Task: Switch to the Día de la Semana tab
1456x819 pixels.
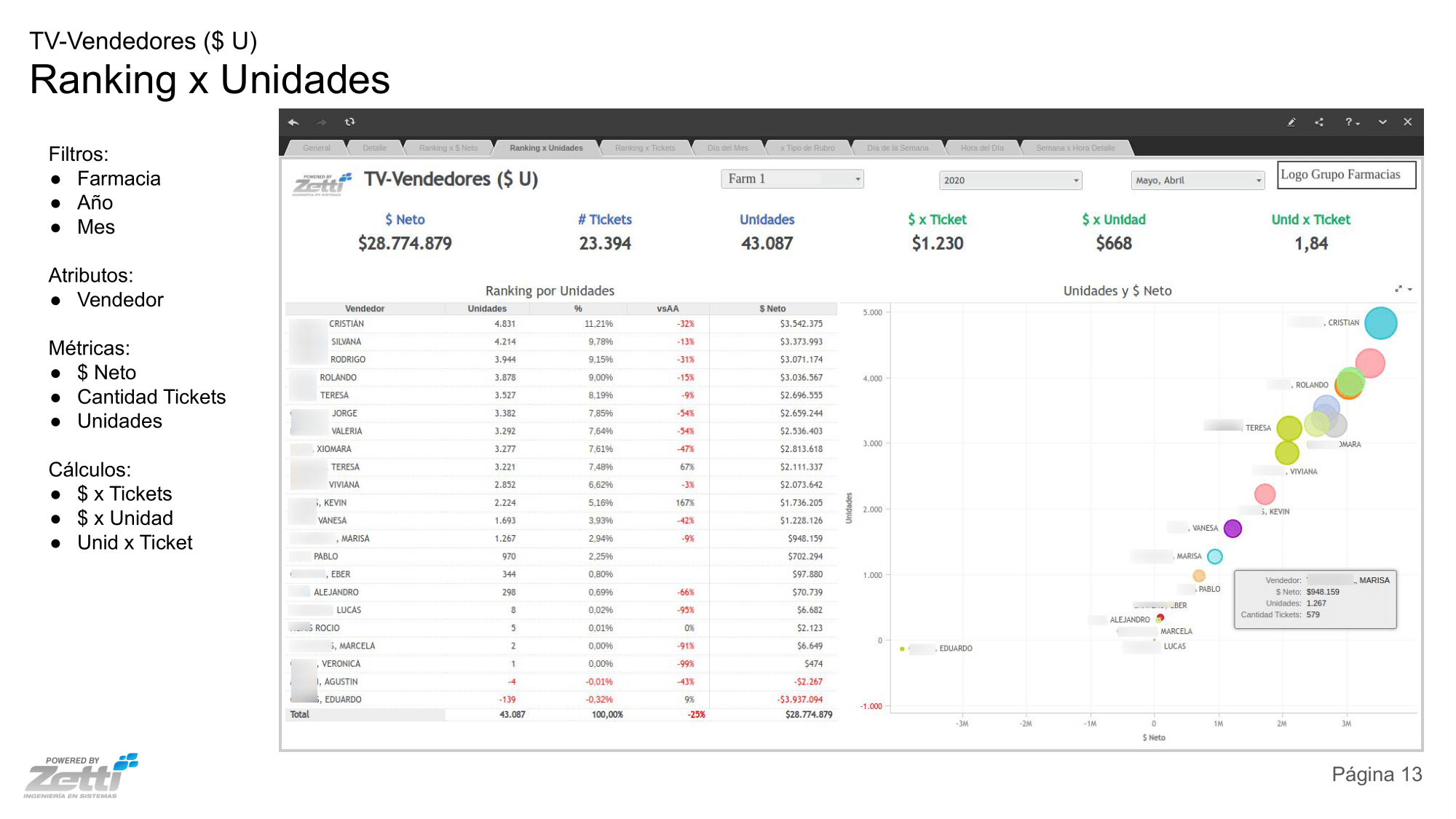Action: [x=898, y=148]
